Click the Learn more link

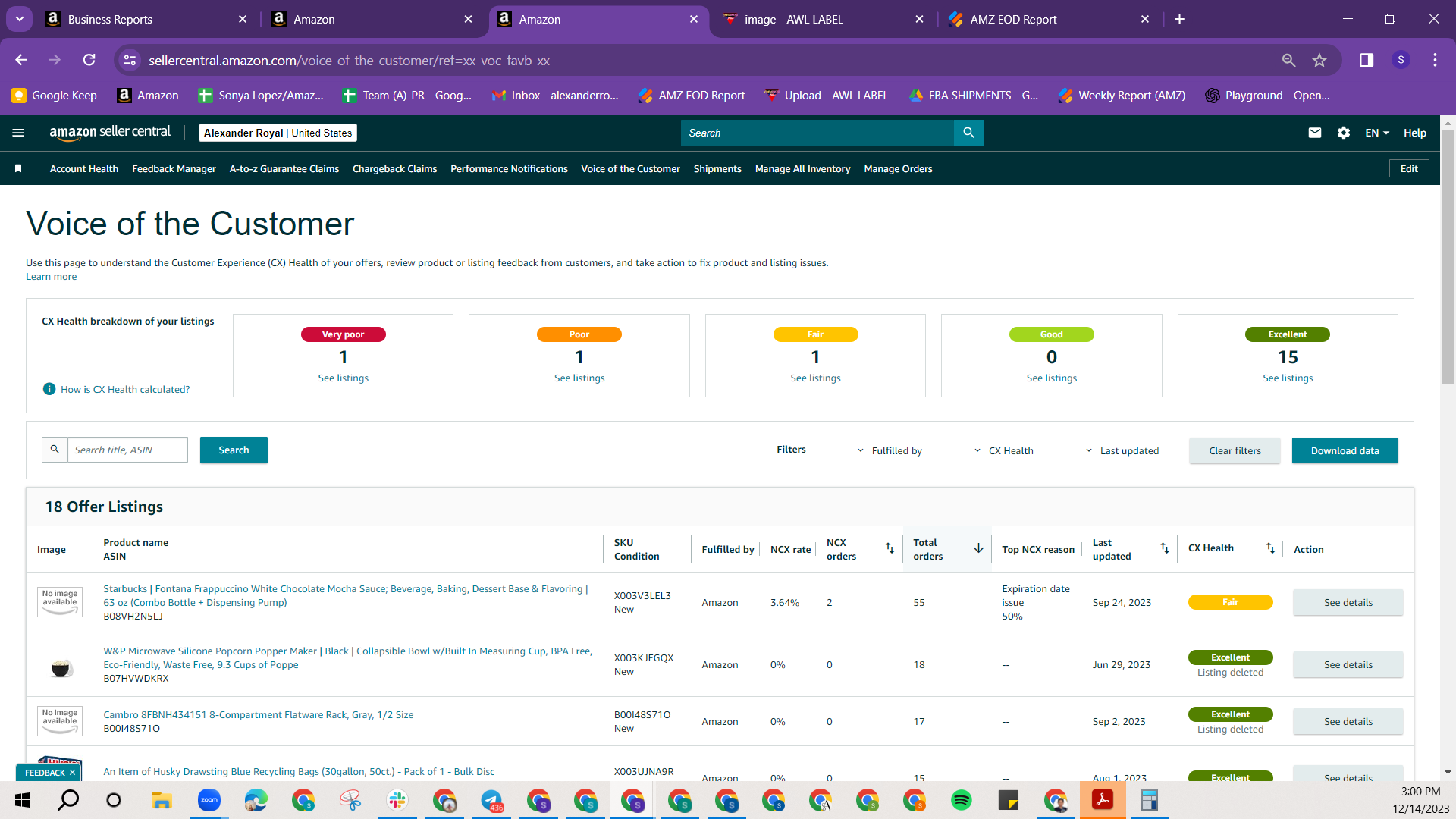point(51,277)
